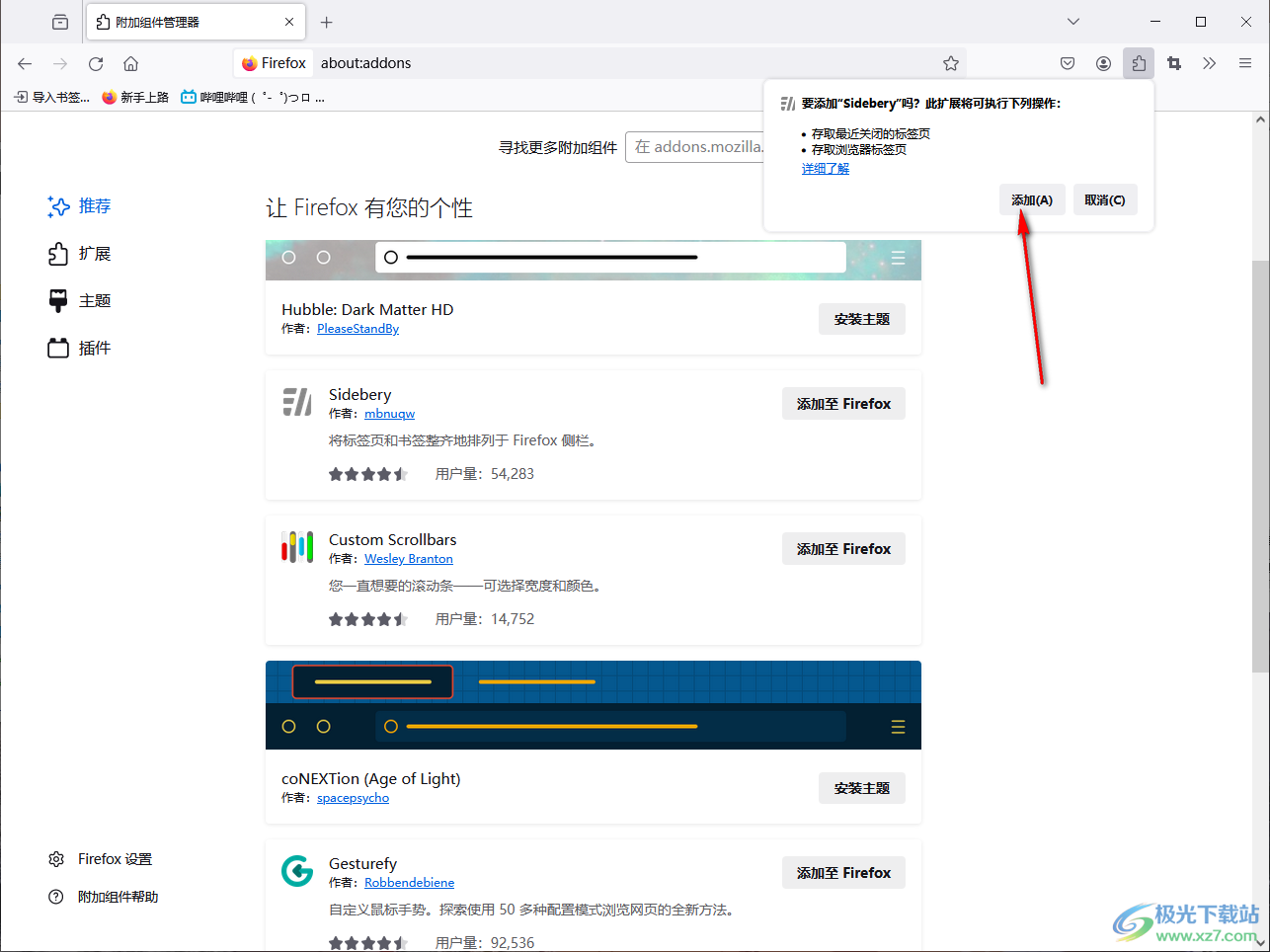
Task: Close the 附加组件管理器 tab
Action: pos(289,22)
